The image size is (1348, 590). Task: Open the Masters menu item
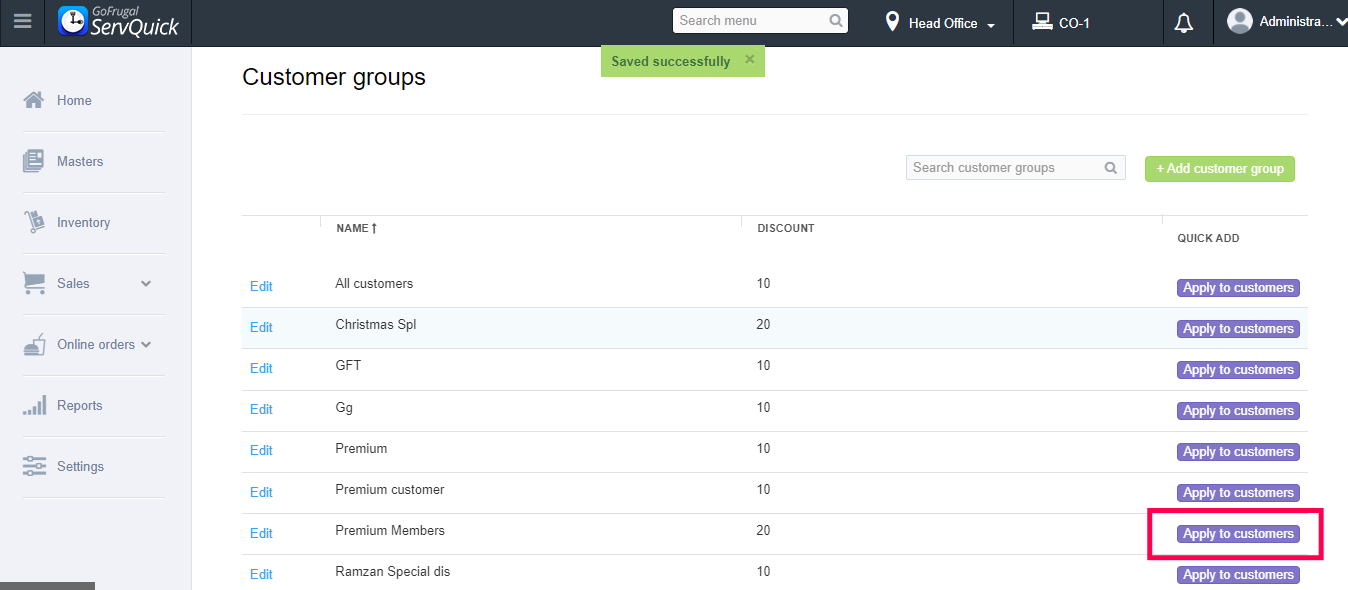pos(80,161)
